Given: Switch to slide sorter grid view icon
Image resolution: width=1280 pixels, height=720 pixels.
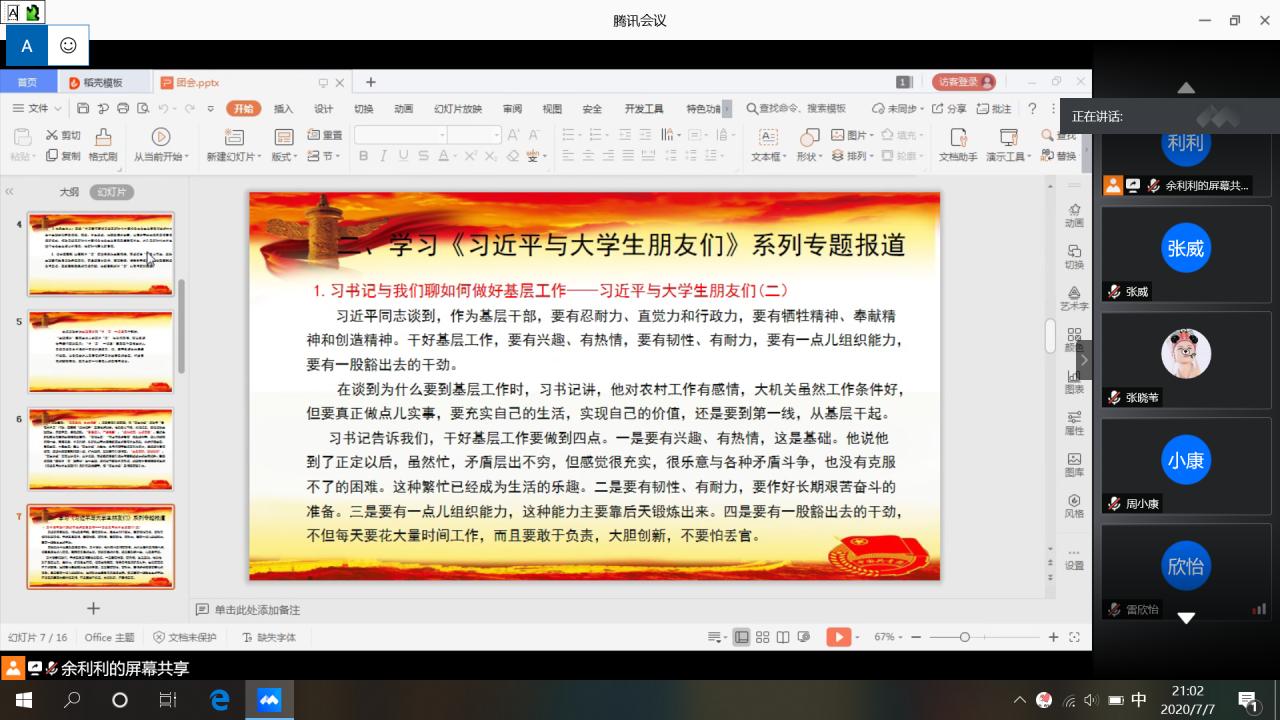Looking at the screenshot, I should pos(762,637).
